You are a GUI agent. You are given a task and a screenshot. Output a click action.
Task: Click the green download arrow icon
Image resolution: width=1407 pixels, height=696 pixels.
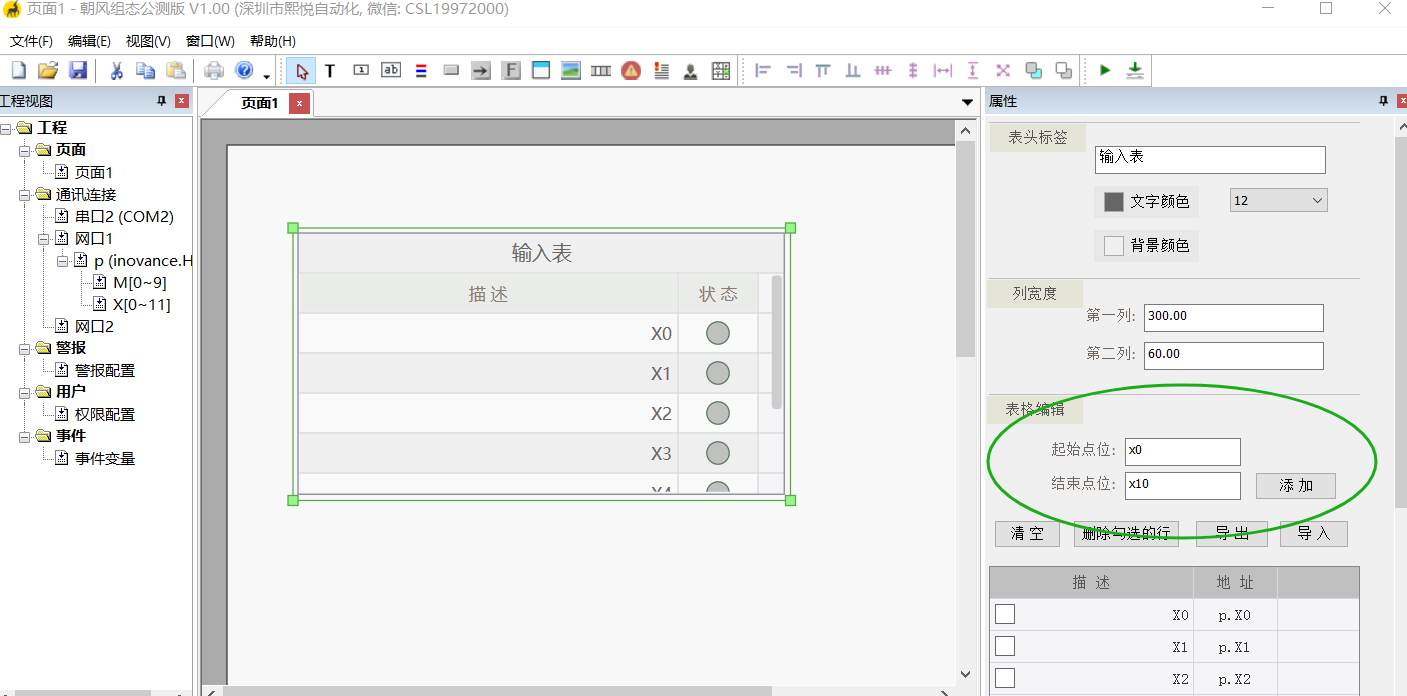(1135, 70)
